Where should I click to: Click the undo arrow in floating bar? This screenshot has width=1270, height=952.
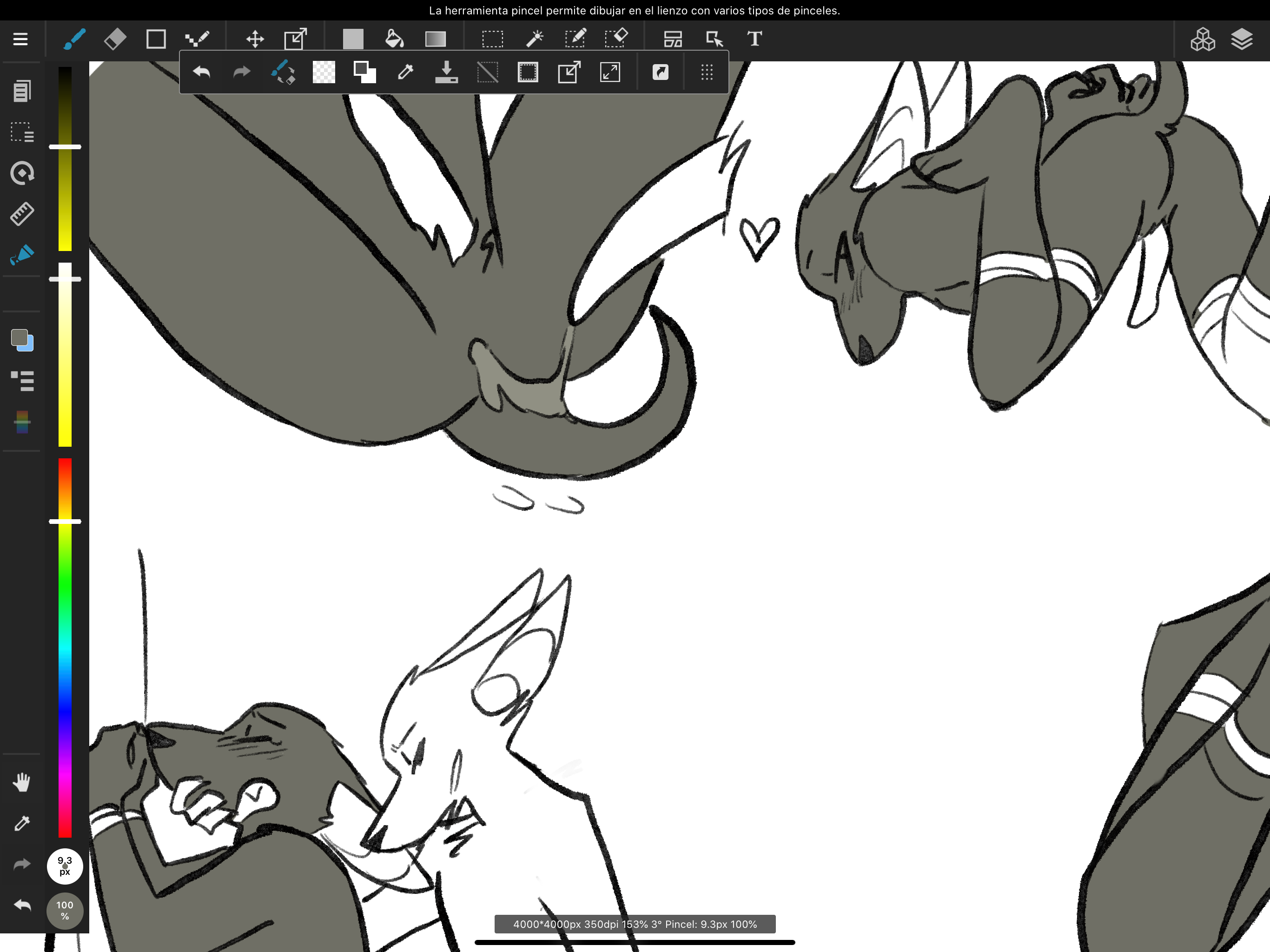coord(202,73)
